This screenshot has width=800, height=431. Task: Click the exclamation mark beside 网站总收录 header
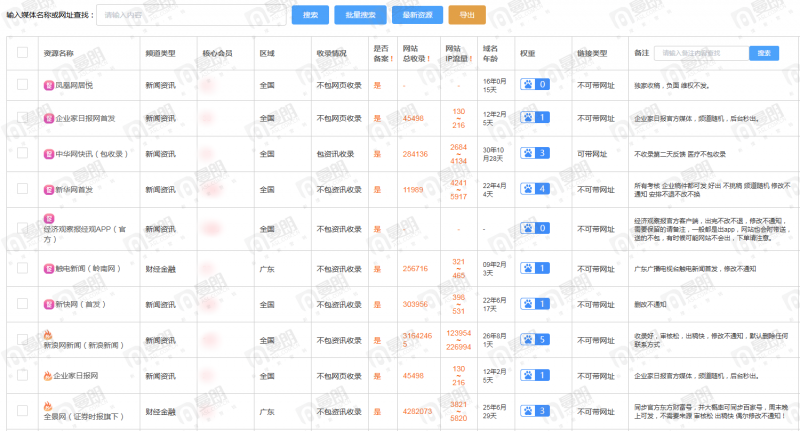click(428, 59)
